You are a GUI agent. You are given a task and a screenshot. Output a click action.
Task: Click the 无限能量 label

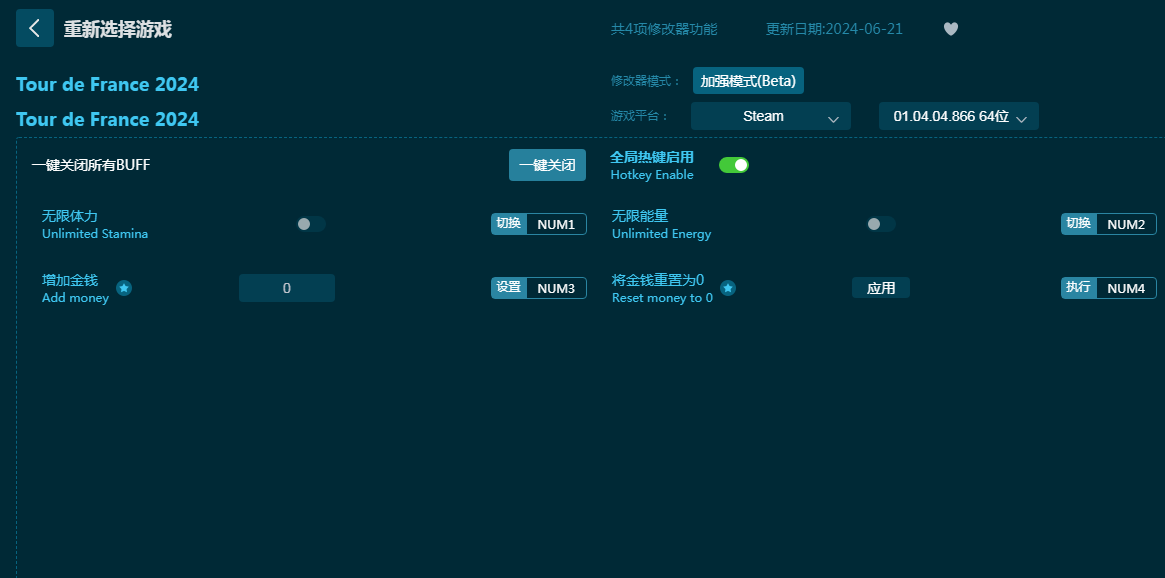pyautogui.click(x=640, y=216)
